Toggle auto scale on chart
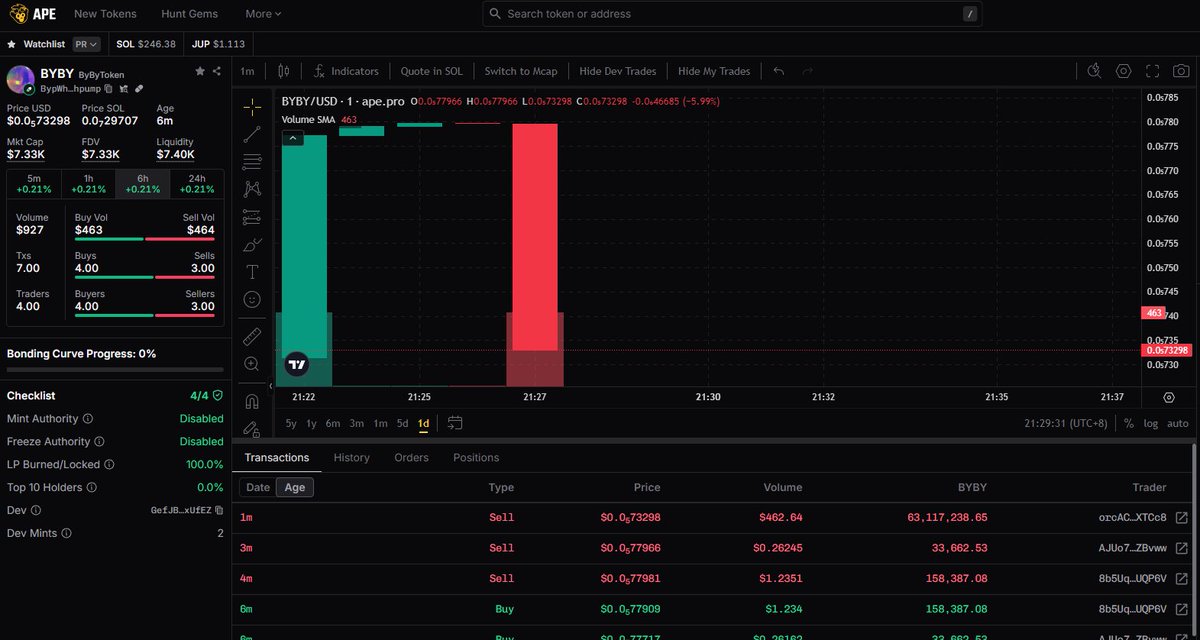Screen dimensions: 1200x640 click(1178, 423)
